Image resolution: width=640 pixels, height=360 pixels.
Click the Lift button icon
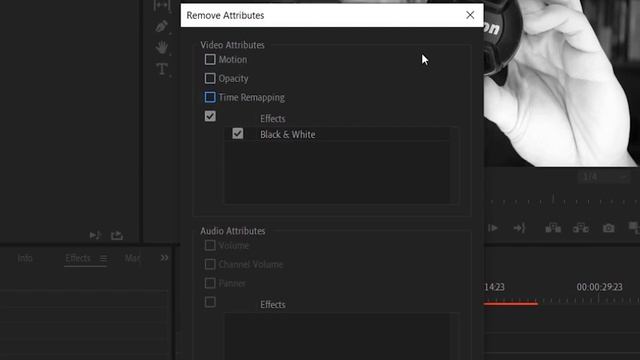553,228
